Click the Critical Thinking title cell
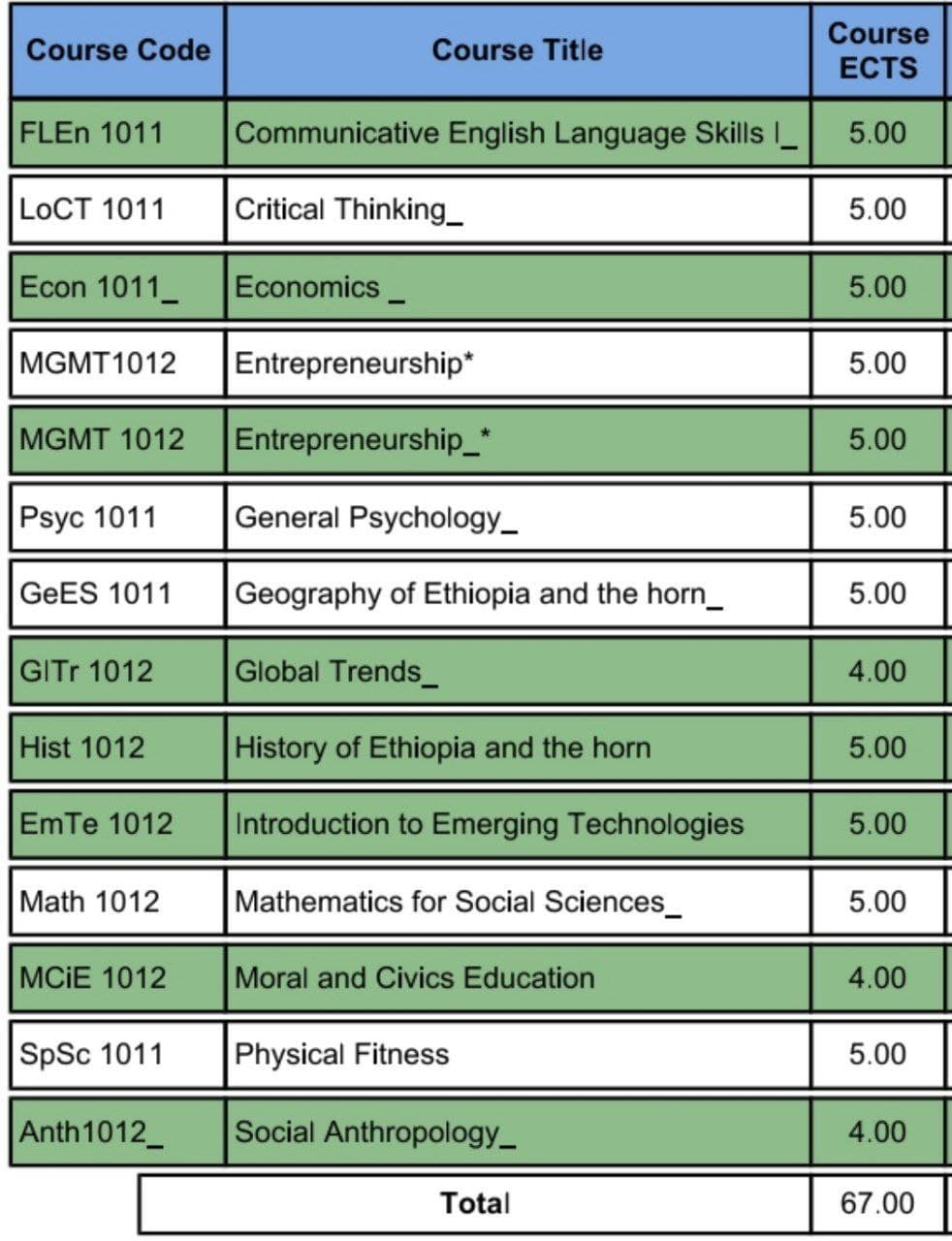952x1241 pixels. 518,209
